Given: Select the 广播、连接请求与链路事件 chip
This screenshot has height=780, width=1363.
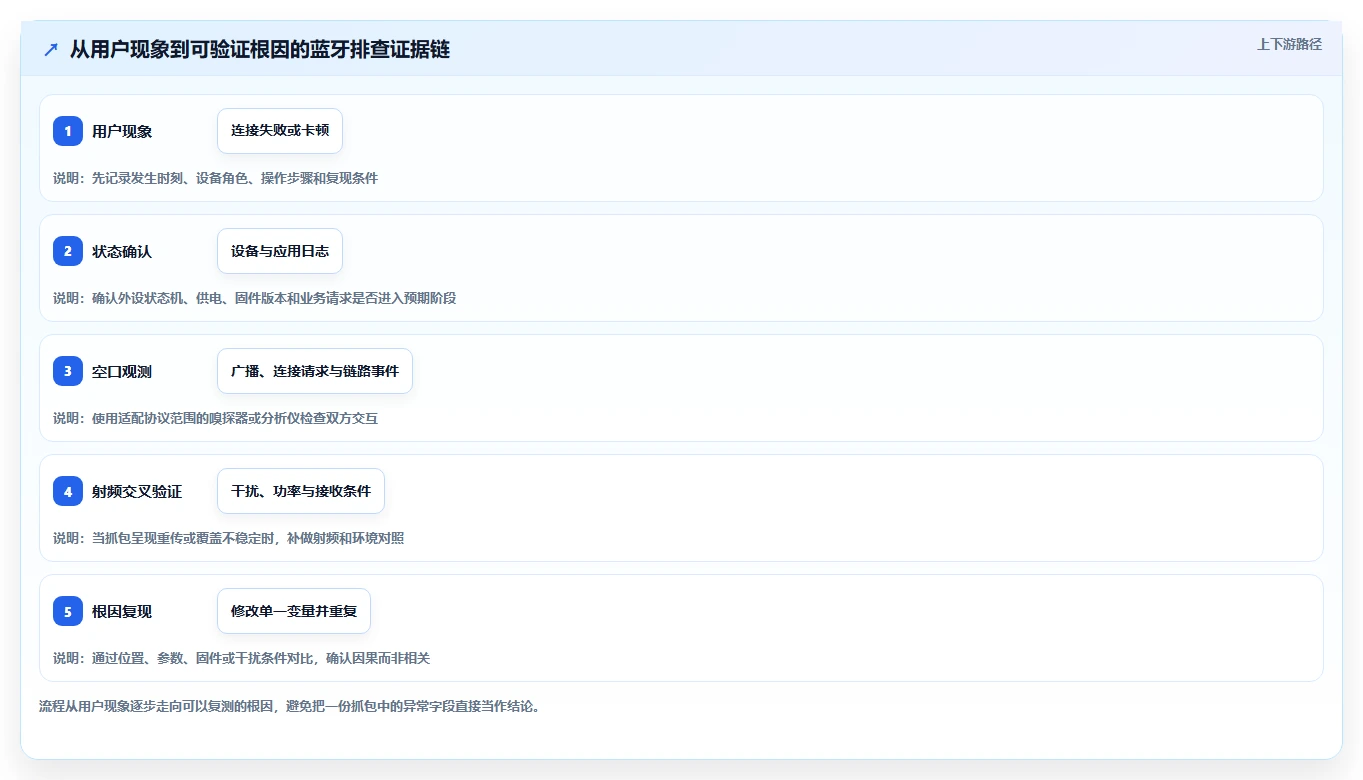Looking at the screenshot, I should pyautogui.click(x=315, y=371).
